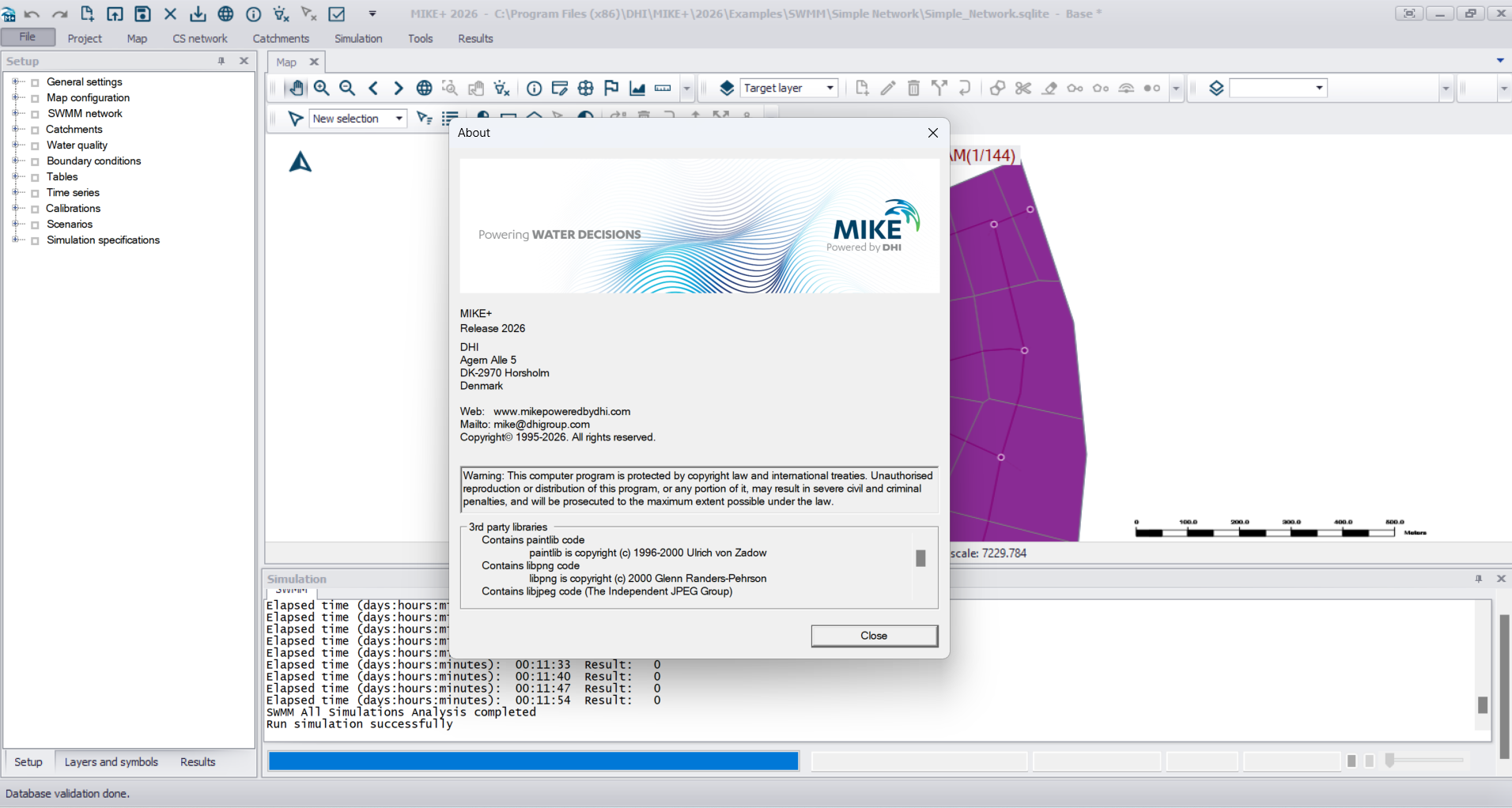
Task: Pin the Simulation output panel
Action: point(1478,579)
